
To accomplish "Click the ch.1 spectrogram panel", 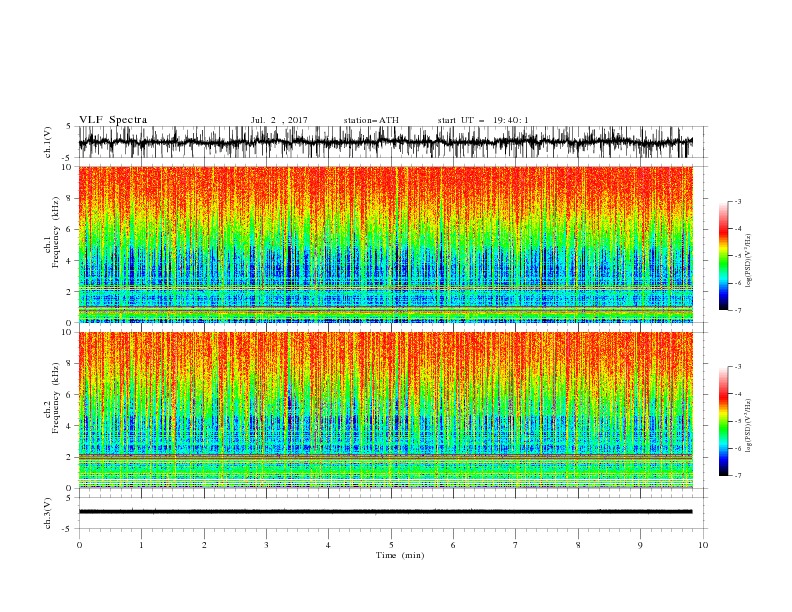I will 386,244.
